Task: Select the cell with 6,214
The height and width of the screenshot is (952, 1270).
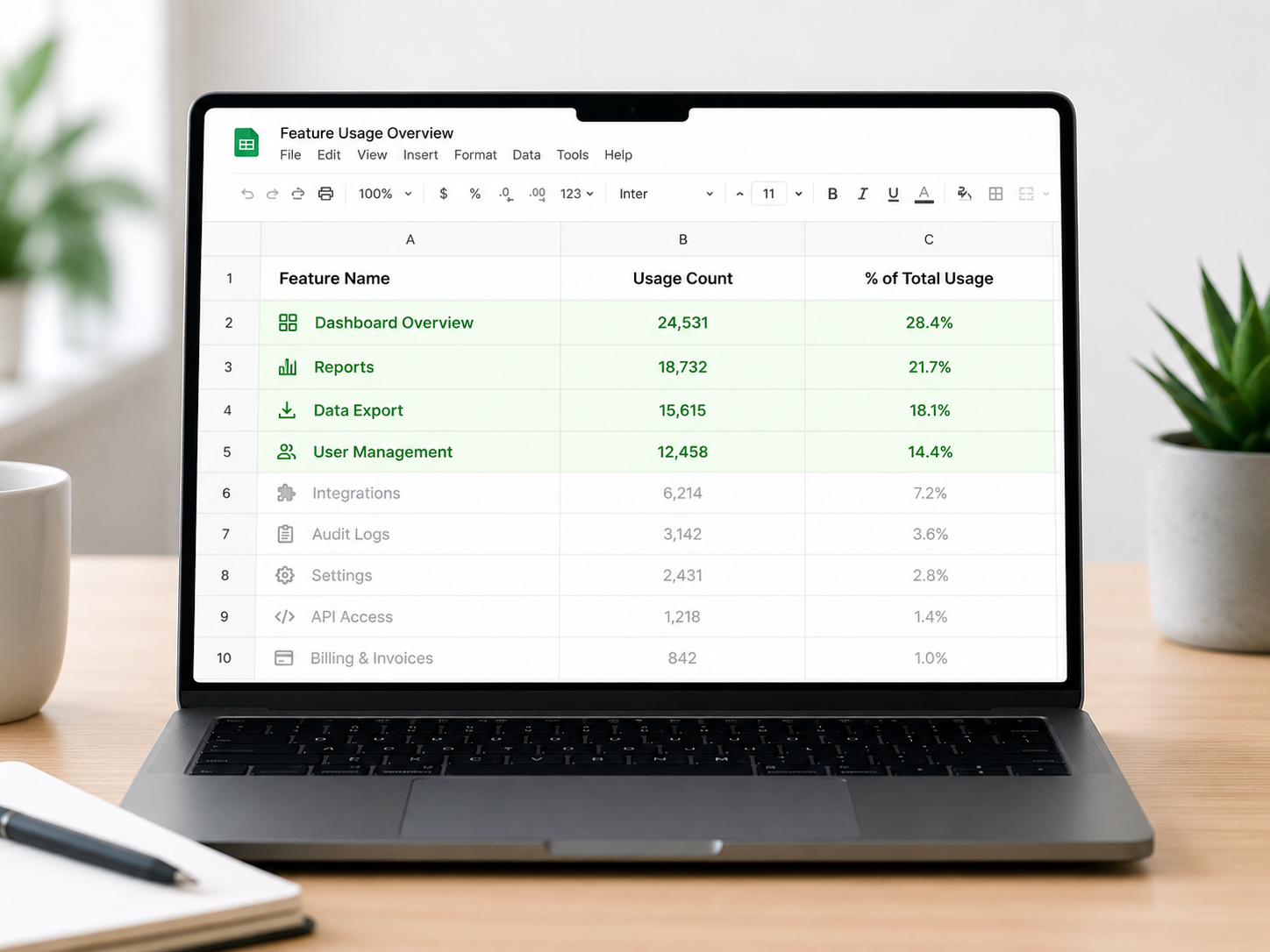Action: pos(682,494)
